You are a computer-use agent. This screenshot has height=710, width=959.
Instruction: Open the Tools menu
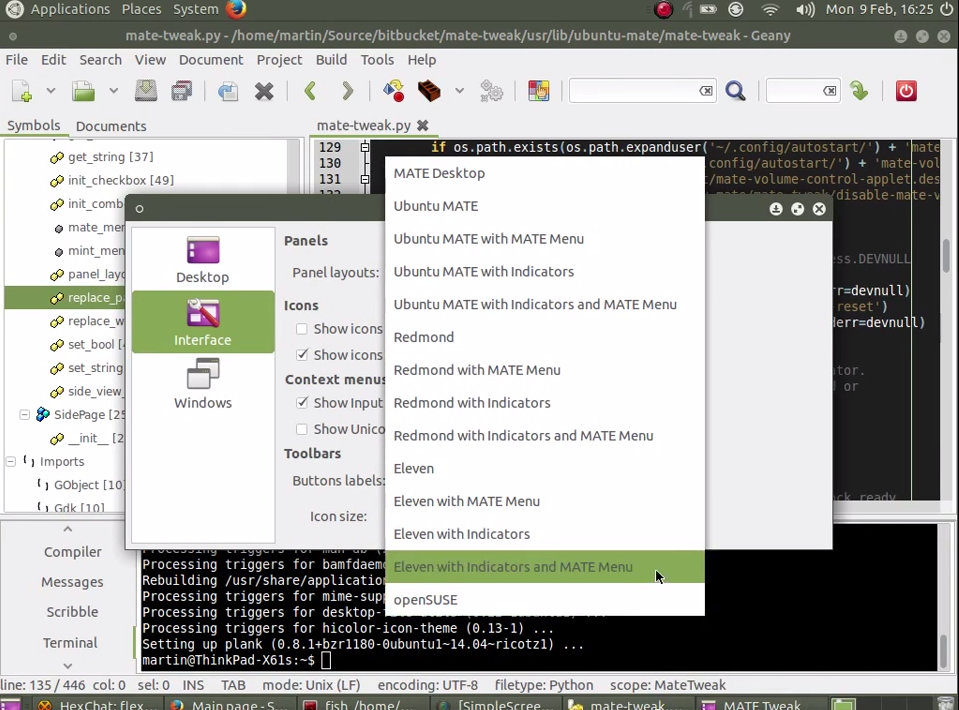(x=377, y=60)
